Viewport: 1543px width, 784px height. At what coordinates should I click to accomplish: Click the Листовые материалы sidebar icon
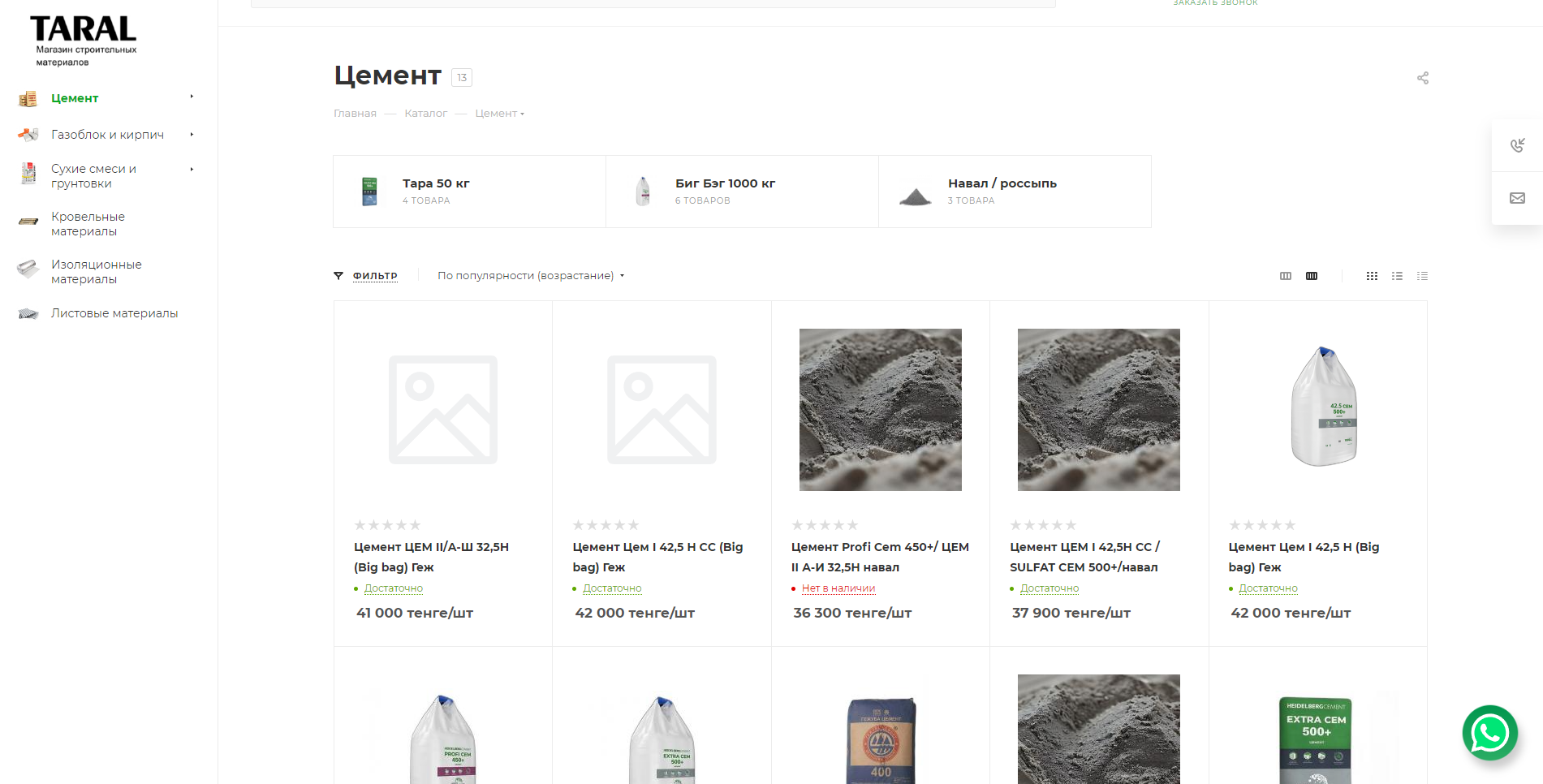point(28,313)
